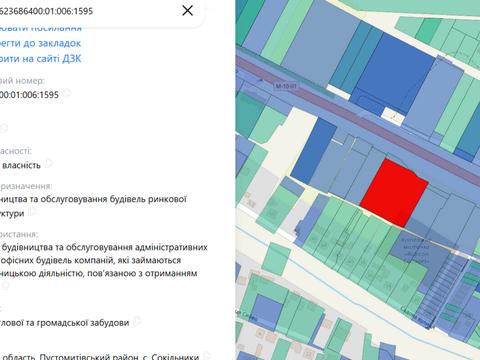This screenshot has width=480, height=360.
Task: Copy icon after 'громадської забудови' text
Action: coord(137,321)
